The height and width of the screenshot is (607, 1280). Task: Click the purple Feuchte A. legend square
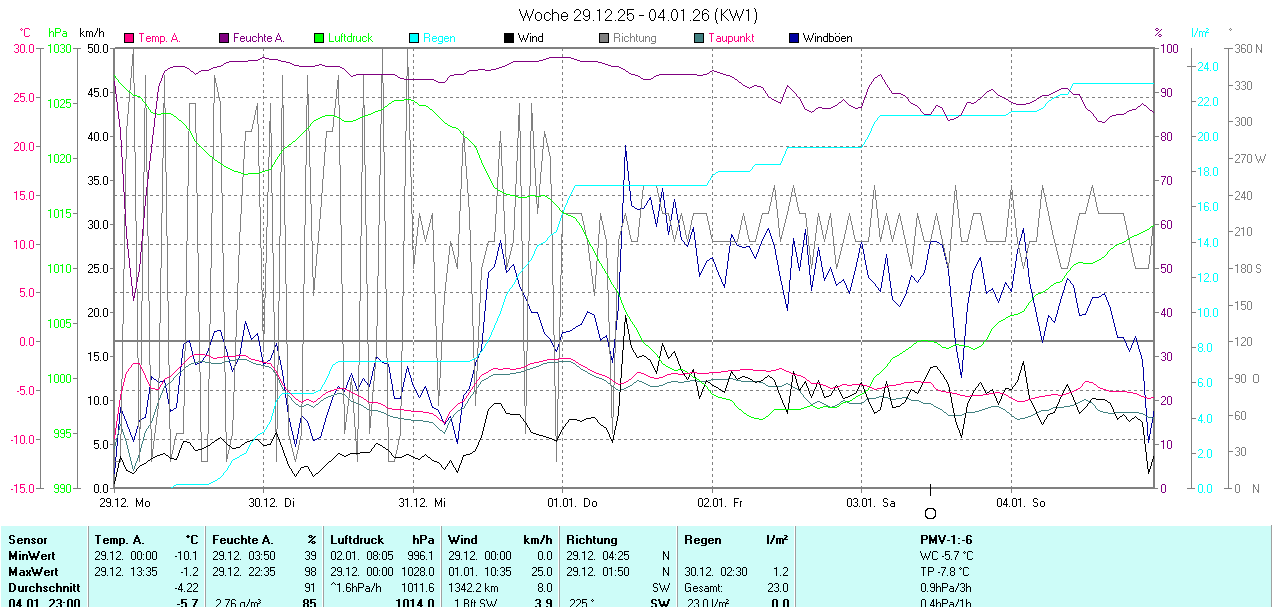(224, 38)
